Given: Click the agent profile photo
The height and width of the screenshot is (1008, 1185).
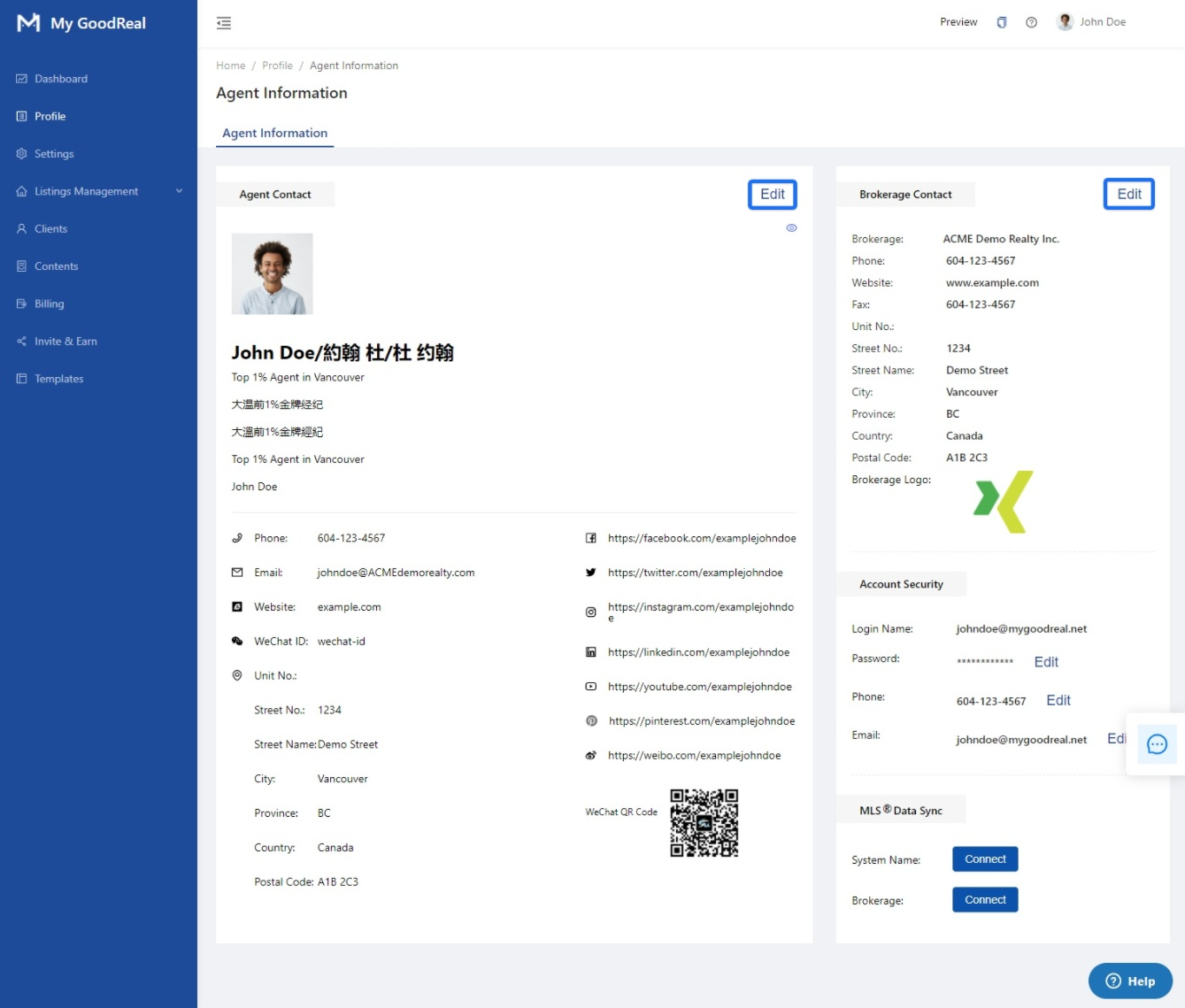Looking at the screenshot, I should click(x=273, y=274).
